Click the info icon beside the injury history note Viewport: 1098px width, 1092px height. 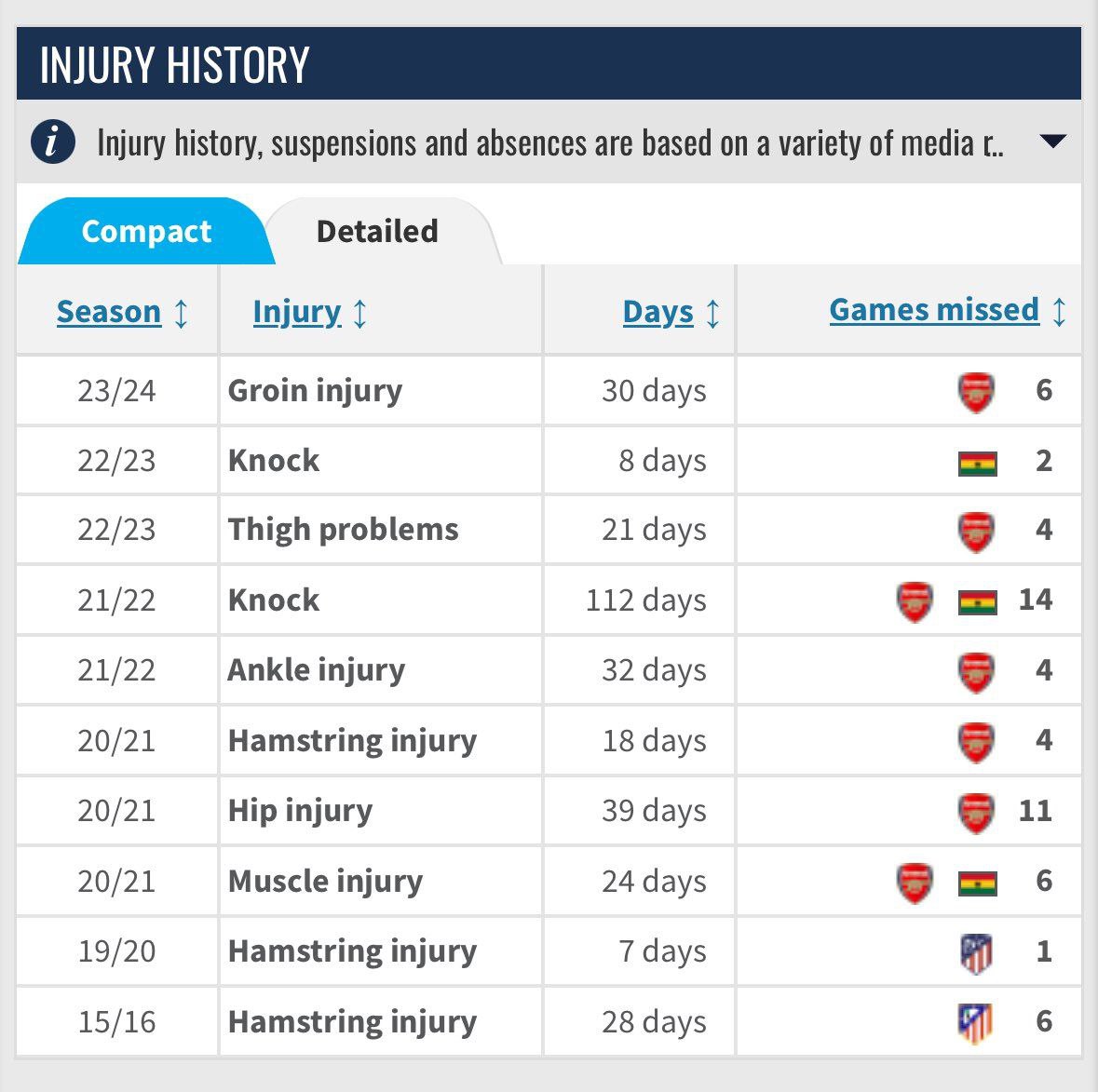[52, 142]
